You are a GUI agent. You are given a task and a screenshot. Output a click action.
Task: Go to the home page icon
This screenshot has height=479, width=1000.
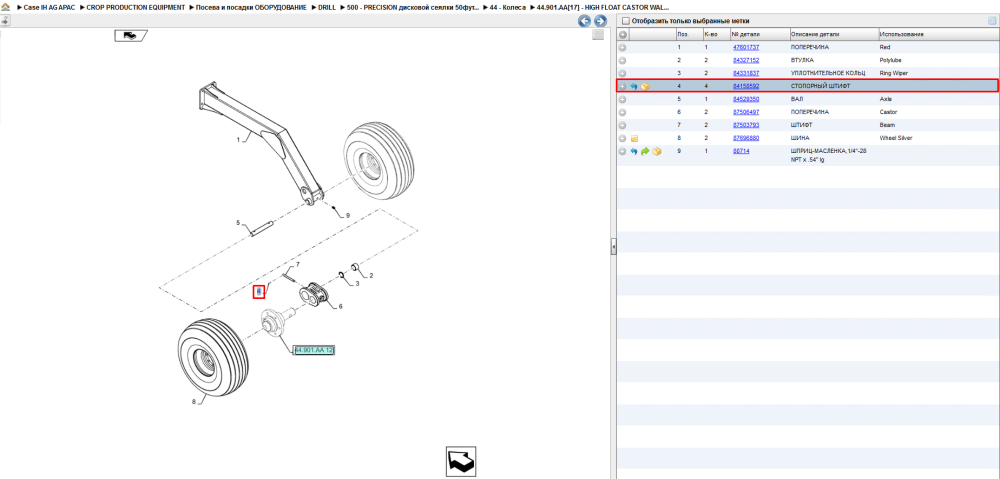point(5,7)
